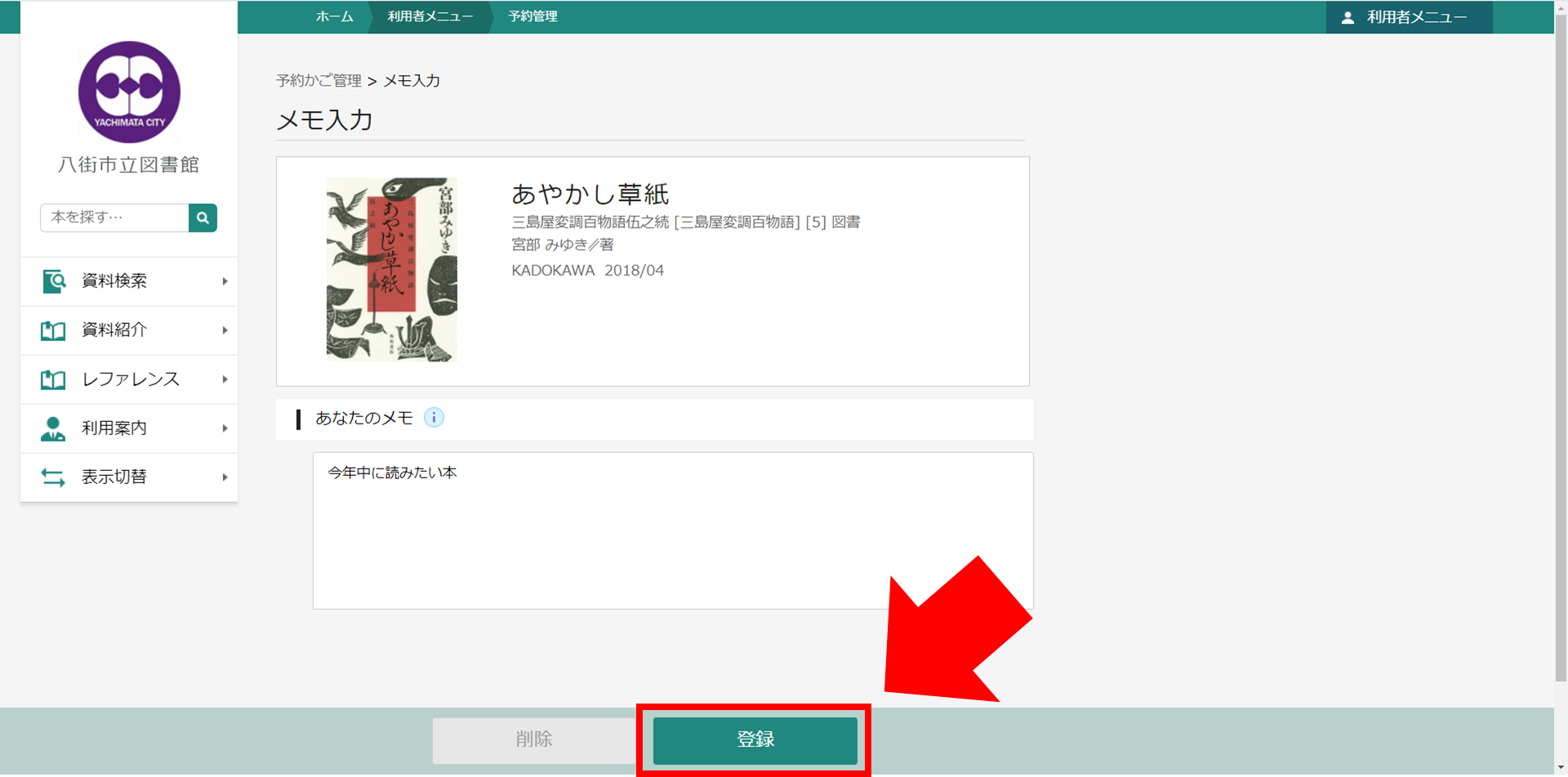Click the メモ入力 breadcrumb text
Viewport: 1568px width, 777px height.
pyautogui.click(x=412, y=81)
